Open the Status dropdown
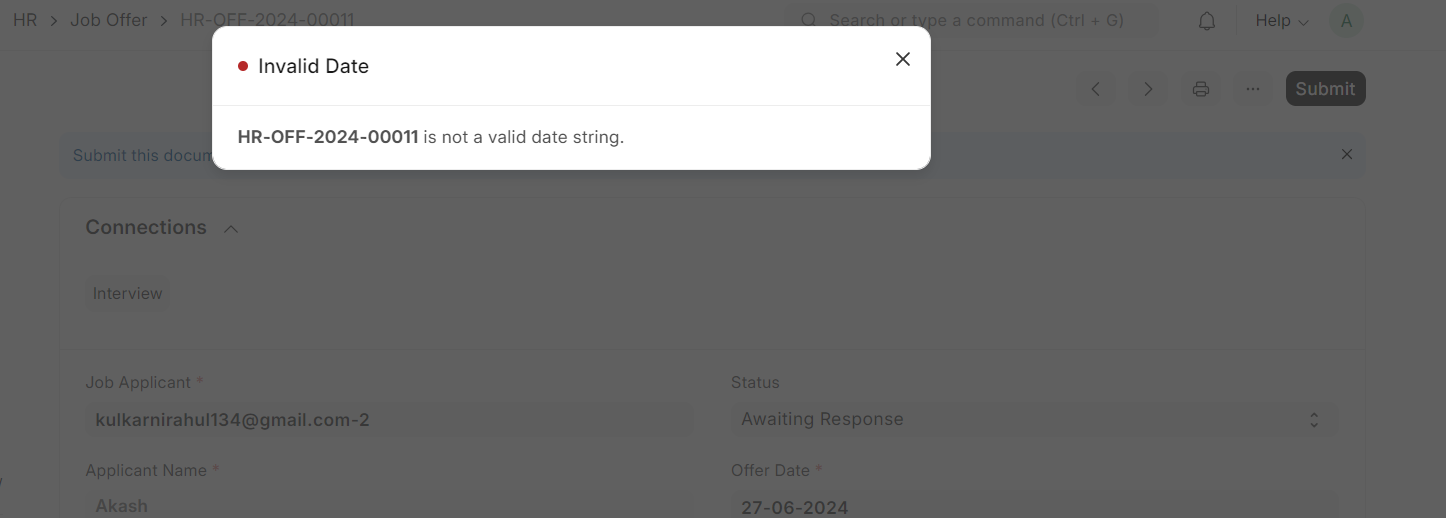Viewport: 1446px width, 518px height. (1033, 420)
